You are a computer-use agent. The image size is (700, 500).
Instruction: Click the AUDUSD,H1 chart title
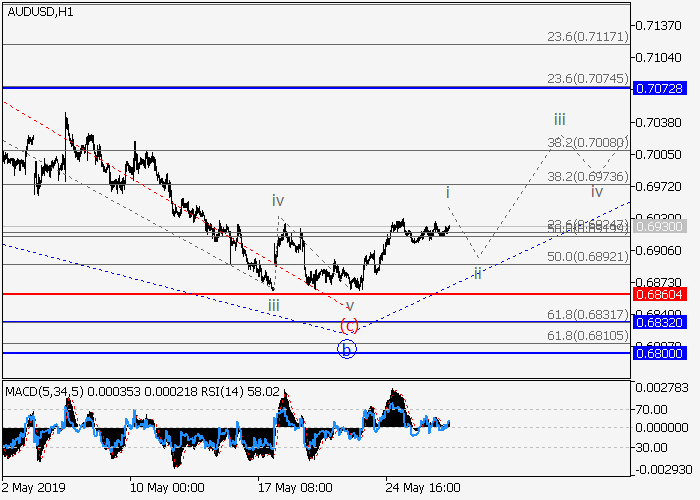click(x=38, y=12)
